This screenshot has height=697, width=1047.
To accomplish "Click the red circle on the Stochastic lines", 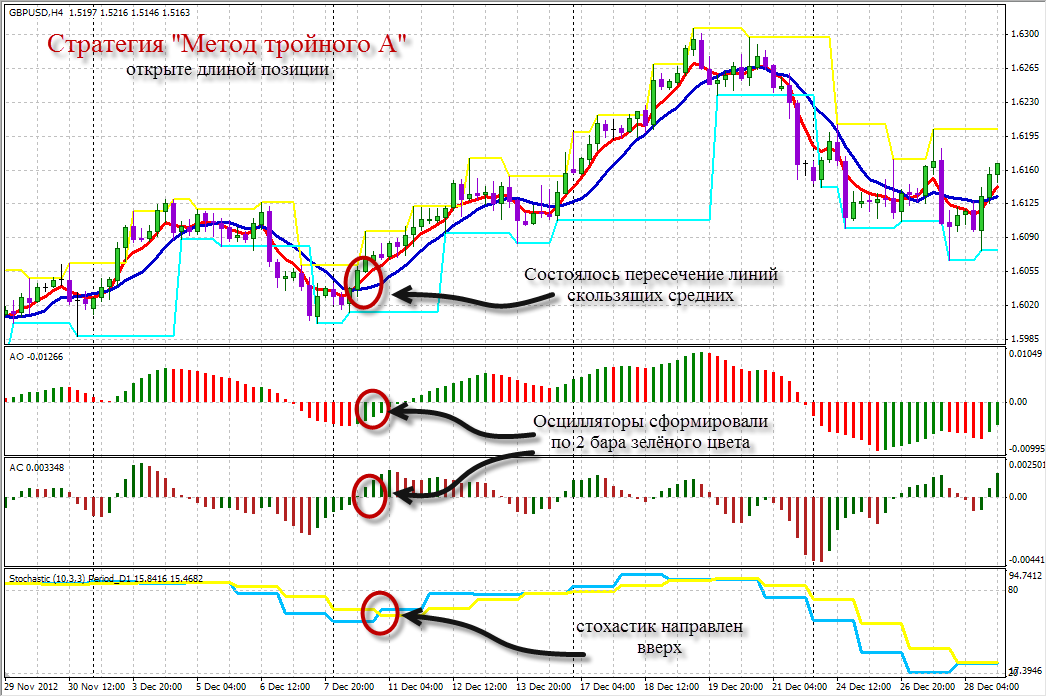I will click(x=380, y=613).
